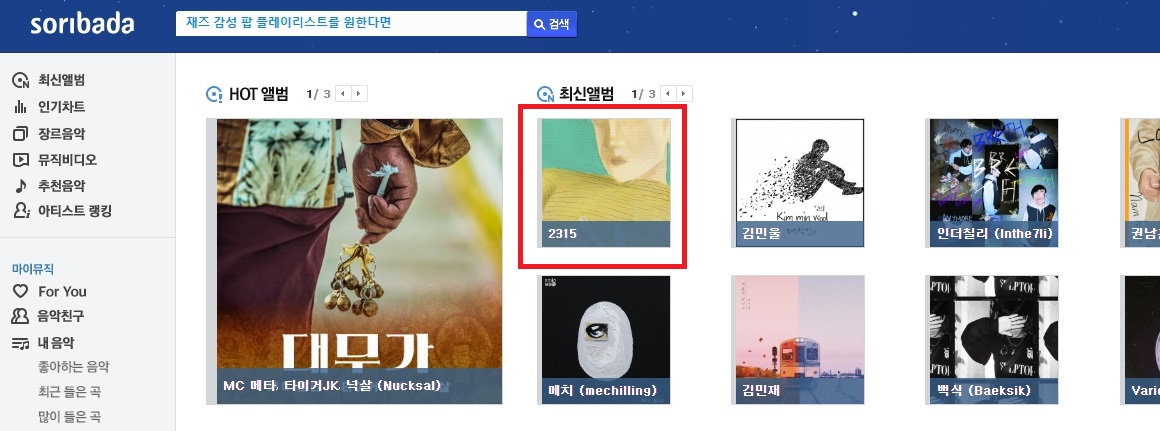The height and width of the screenshot is (431, 1160).
Task: Select the 장르음악 sidebar icon
Action: pyautogui.click(x=21, y=134)
